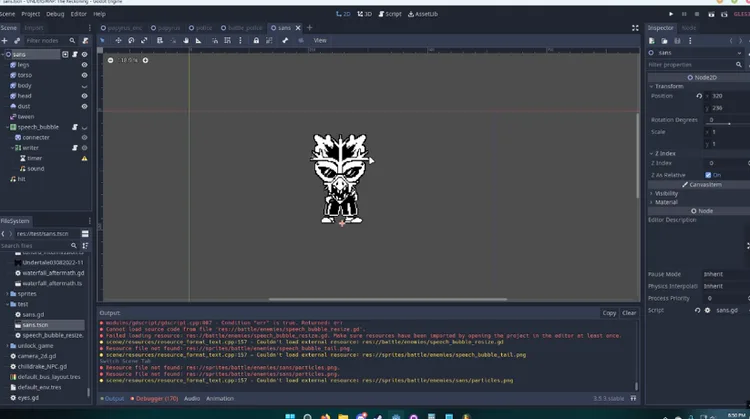This screenshot has height=419, width=750.
Task: Switch to the 3D workspace
Action: pyautogui.click(x=364, y=14)
